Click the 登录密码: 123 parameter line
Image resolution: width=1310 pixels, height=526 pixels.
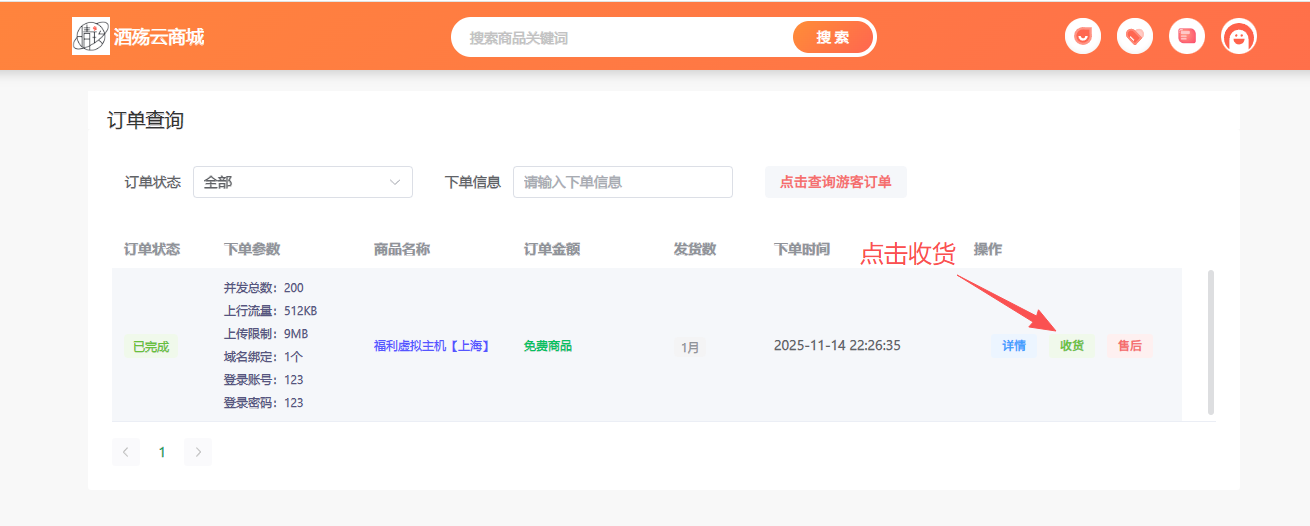(x=264, y=403)
